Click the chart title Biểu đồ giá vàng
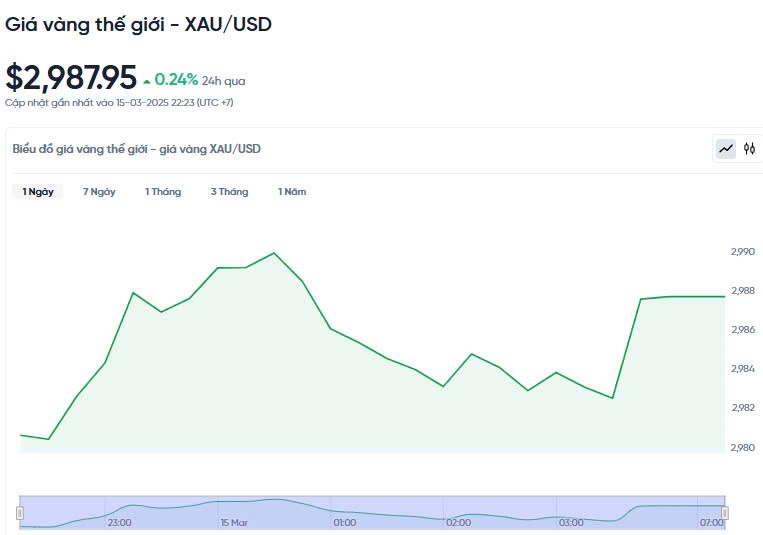763x535 pixels. 136,149
